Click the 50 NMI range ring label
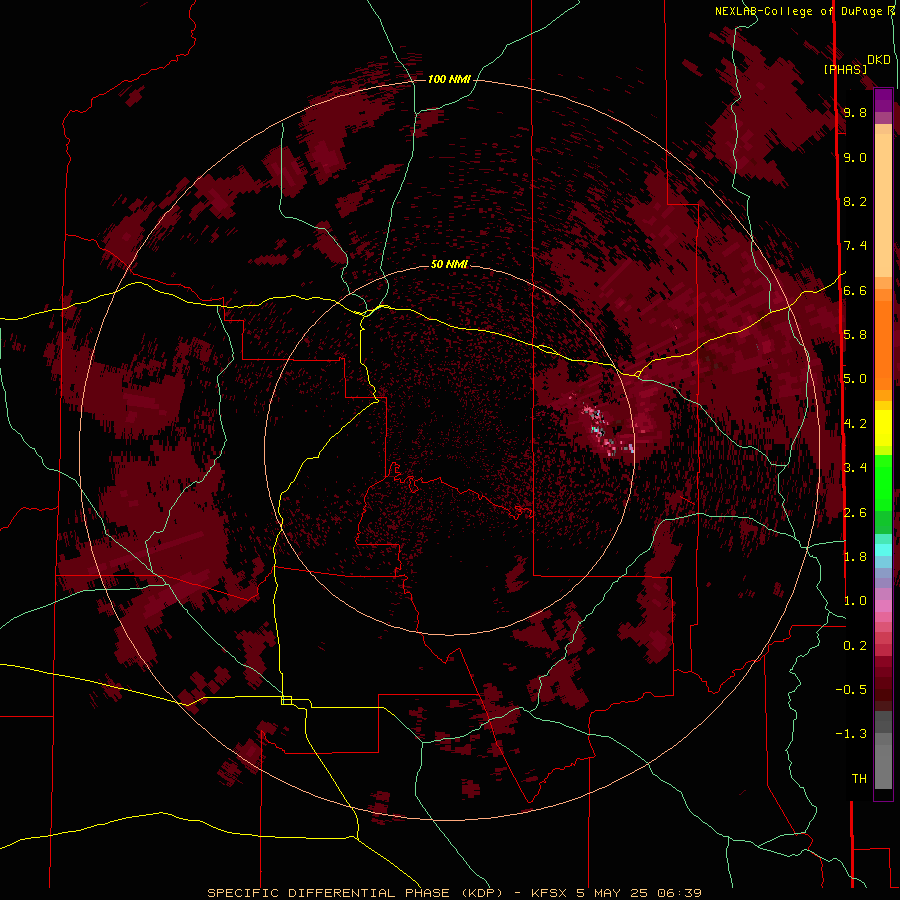This screenshot has height=900, width=900. 449,264
